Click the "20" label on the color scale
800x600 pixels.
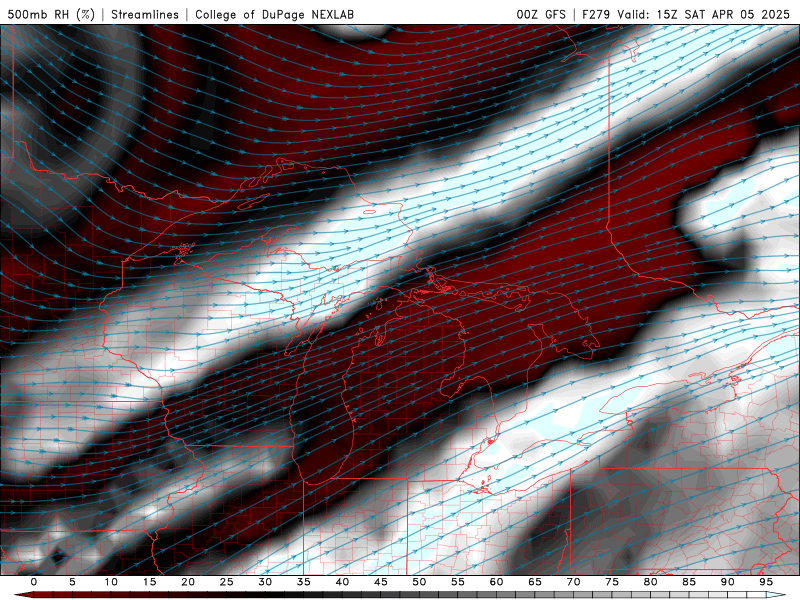tap(188, 582)
